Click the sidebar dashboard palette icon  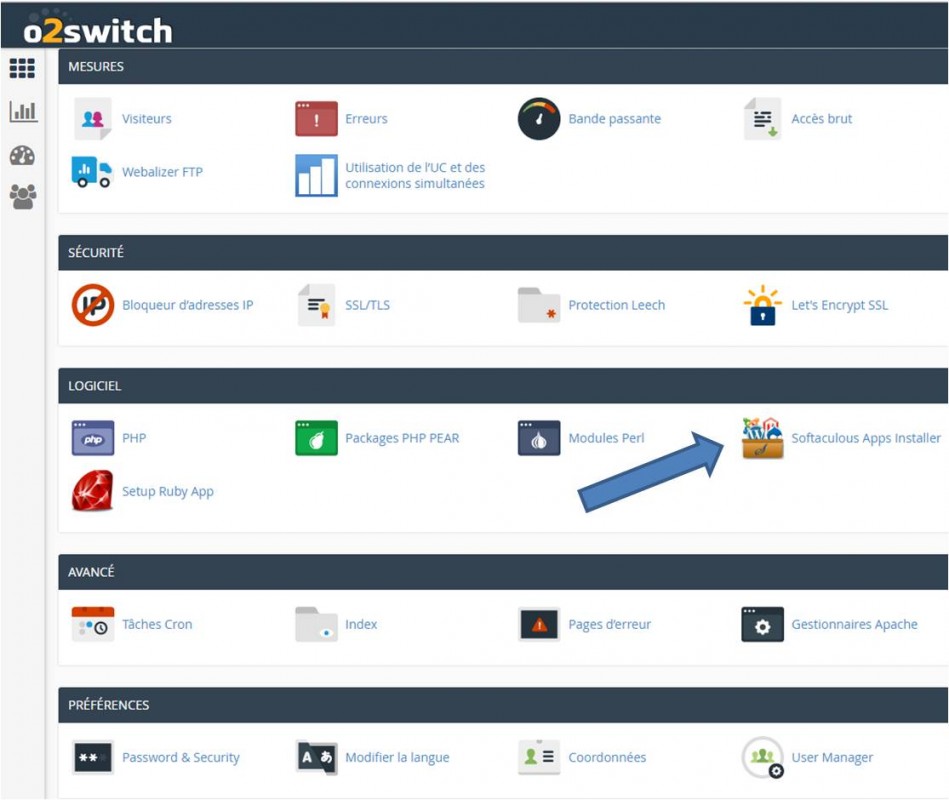[22, 156]
